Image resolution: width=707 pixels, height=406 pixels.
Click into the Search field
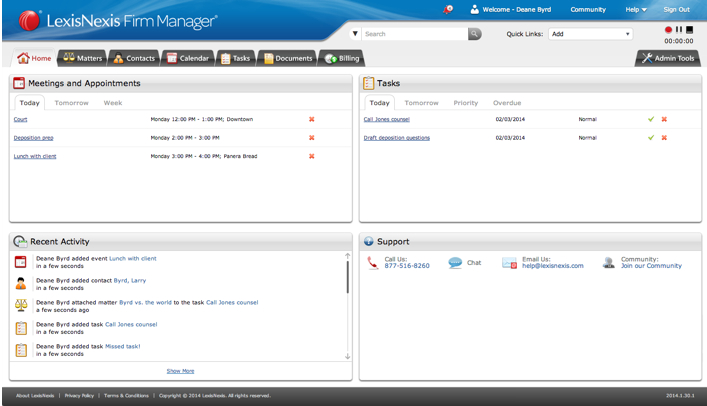(415, 34)
